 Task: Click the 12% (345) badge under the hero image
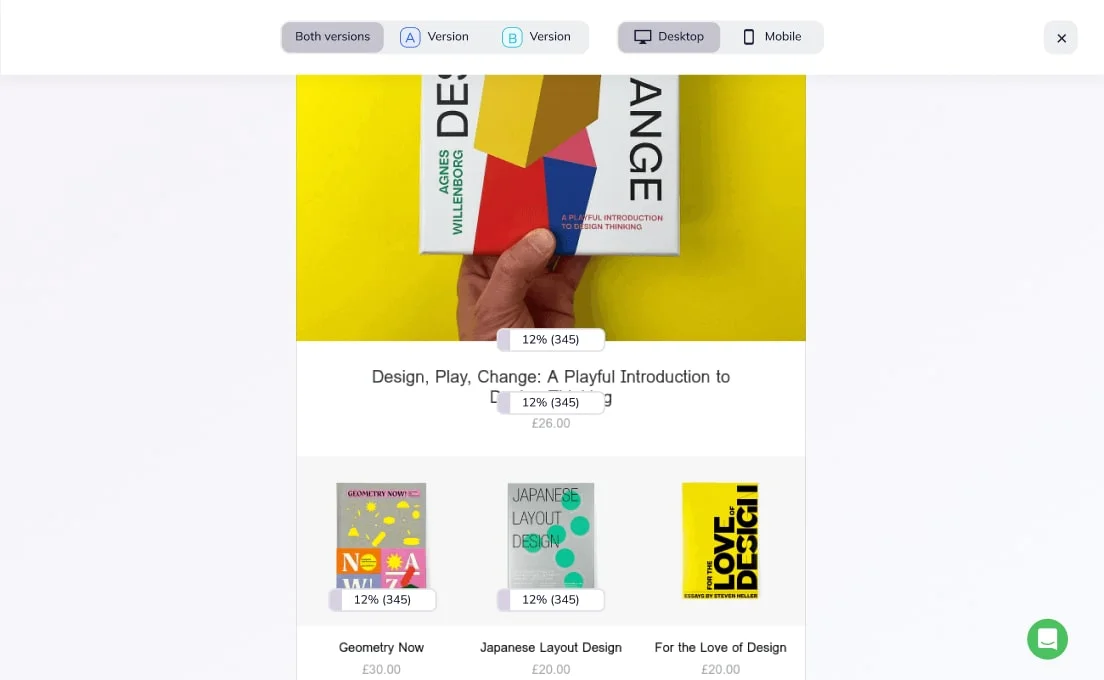[551, 340]
